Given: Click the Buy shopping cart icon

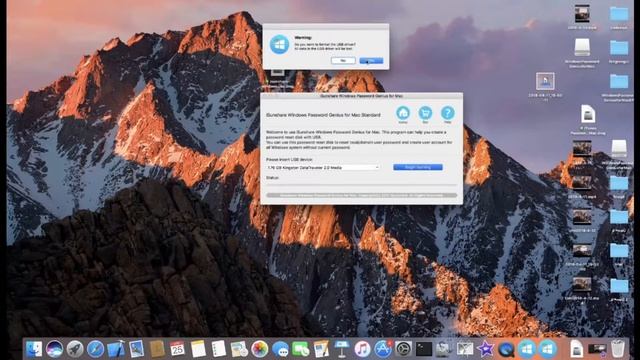Looking at the screenshot, I should [x=425, y=113].
